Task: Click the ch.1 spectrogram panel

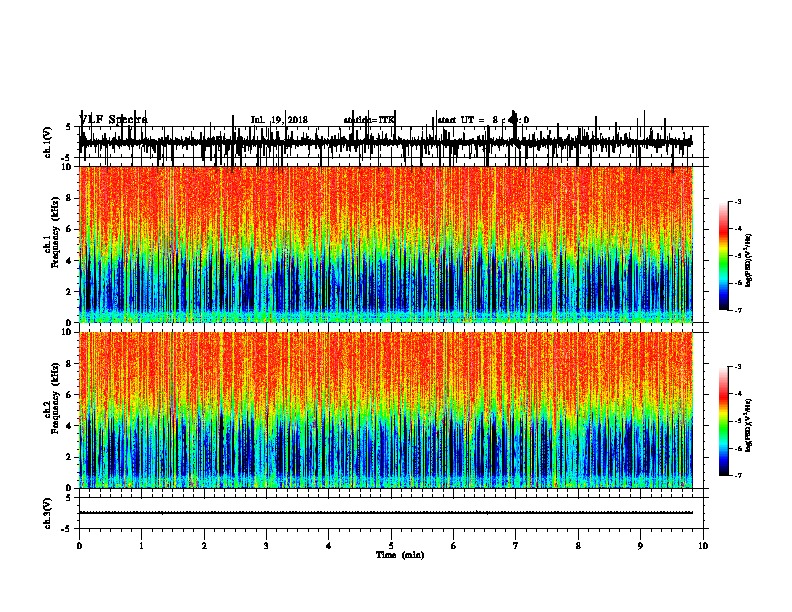Action: tap(385, 244)
